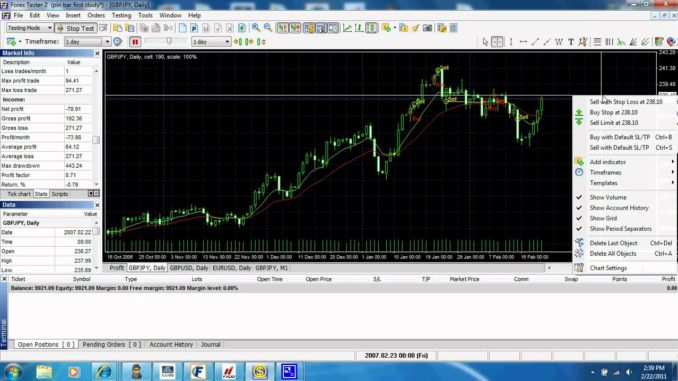Switch to the GBPUSD, Daily chart tab

(189, 268)
